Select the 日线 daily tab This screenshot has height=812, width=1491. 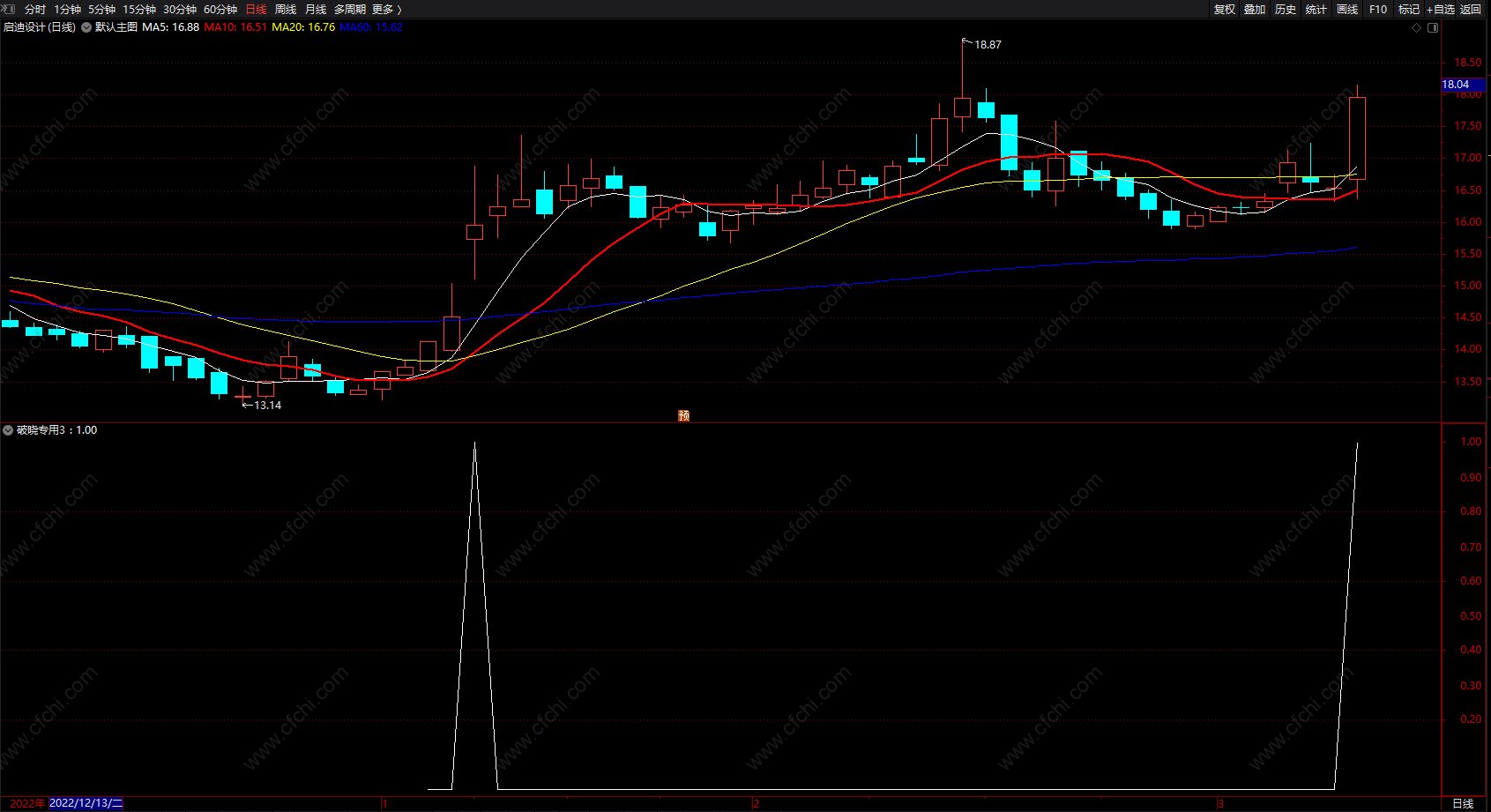tap(256, 9)
